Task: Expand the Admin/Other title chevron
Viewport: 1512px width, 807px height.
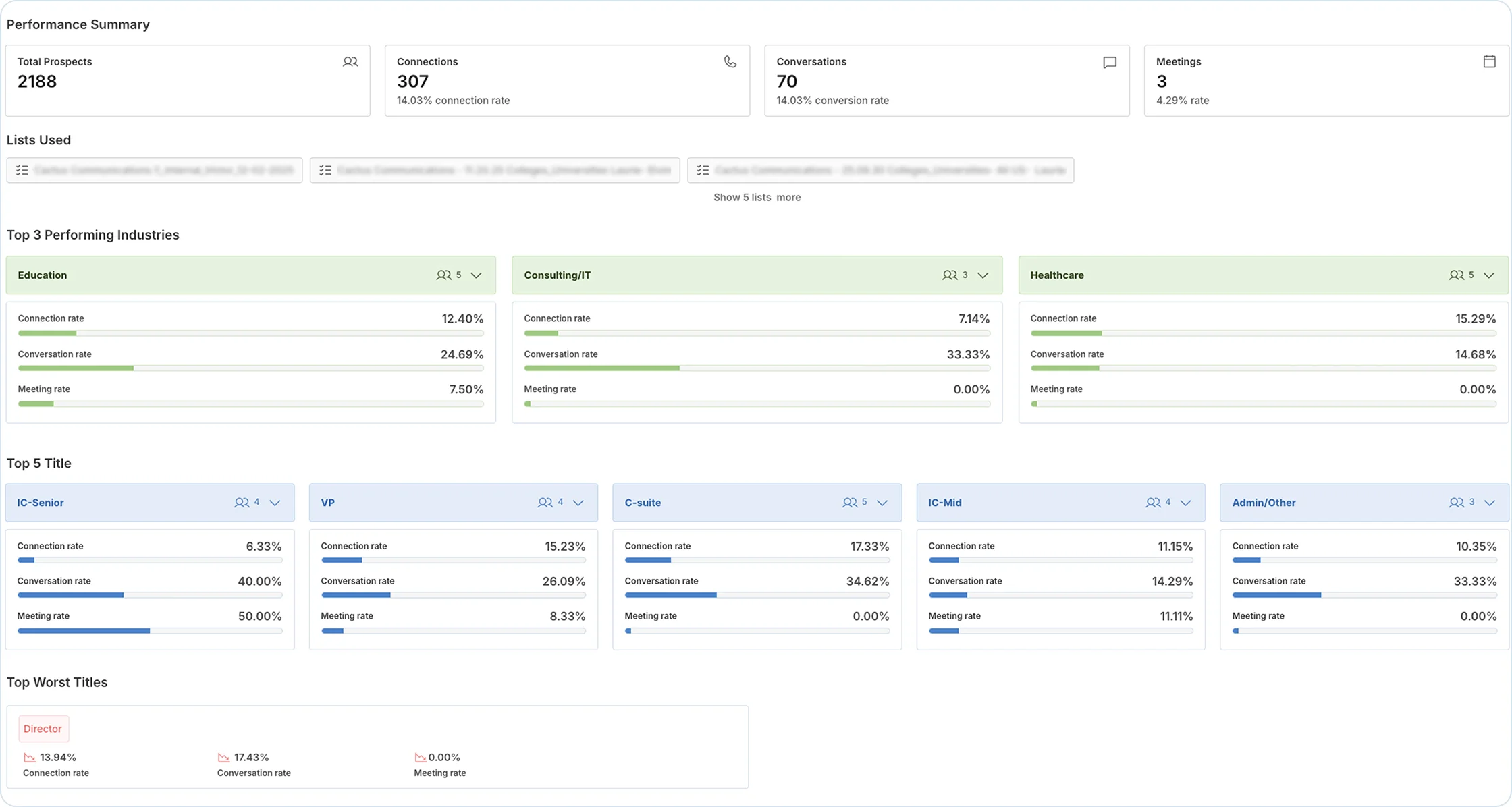Action: 1490,503
